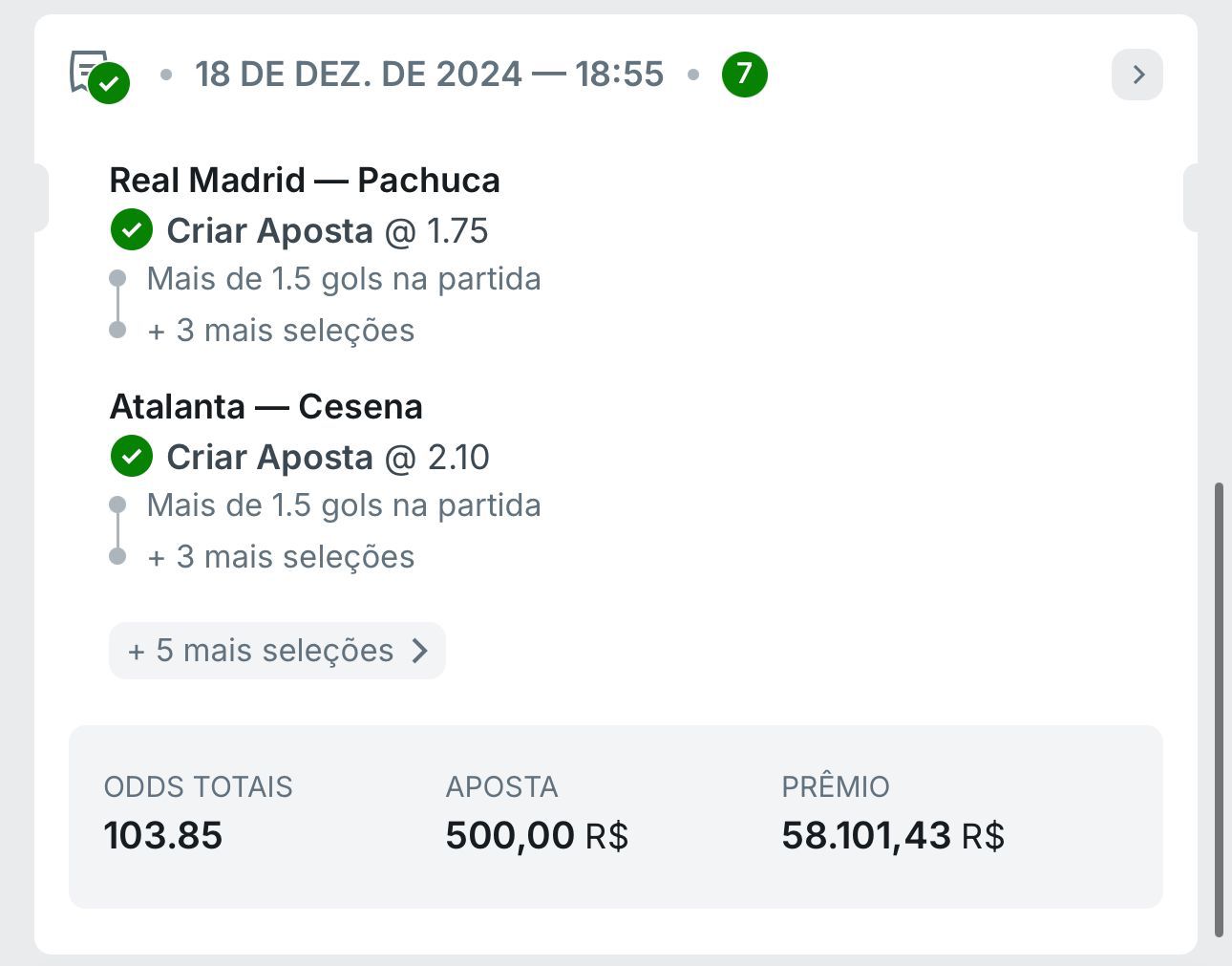Image resolution: width=1232 pixels, height=966 pixels.
Task: Select Real Madrid — Pachuca match title
Action: [305, 180]
